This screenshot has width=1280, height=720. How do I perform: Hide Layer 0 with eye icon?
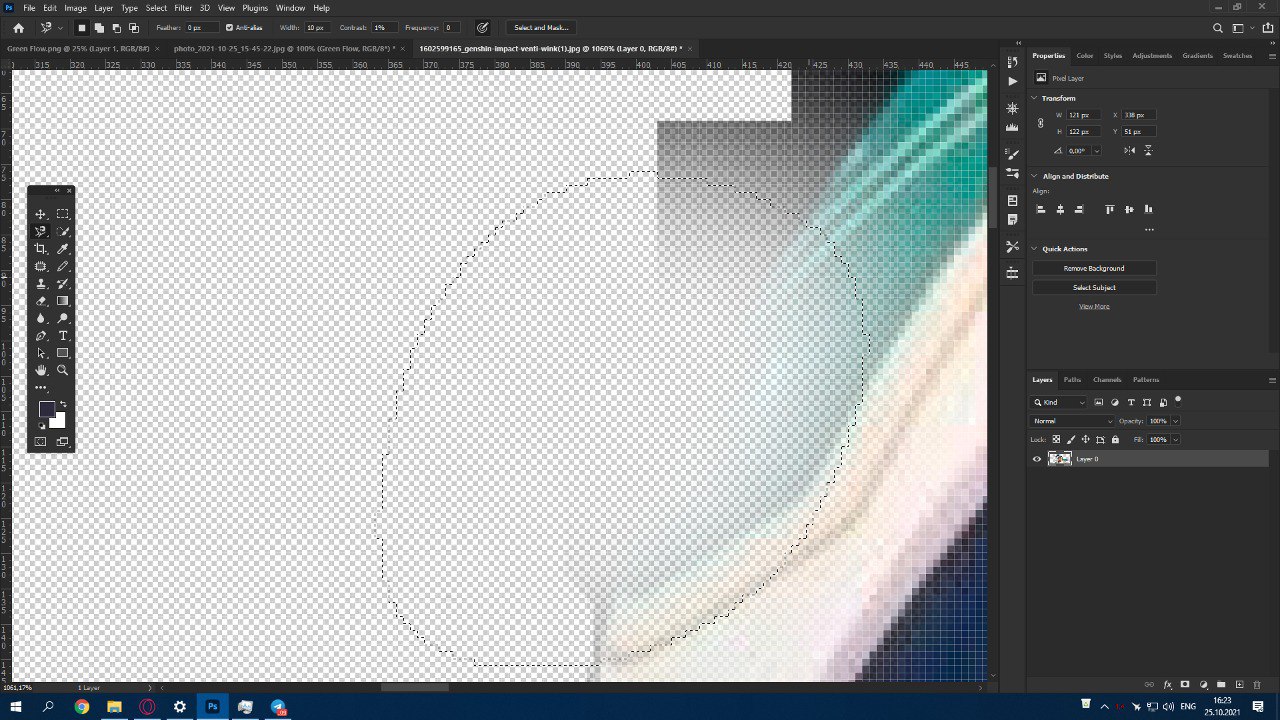point(1037,459)
